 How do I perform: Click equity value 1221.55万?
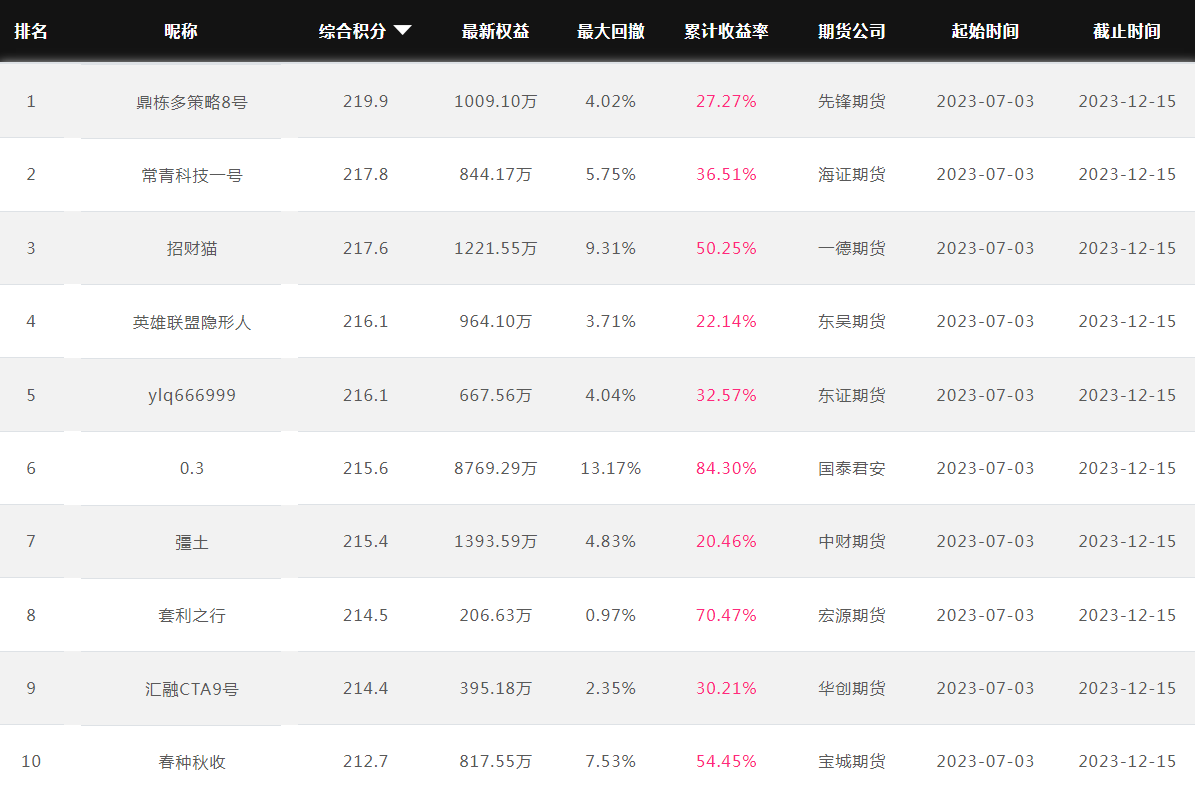pyautogui.click(x=495, y=249)
